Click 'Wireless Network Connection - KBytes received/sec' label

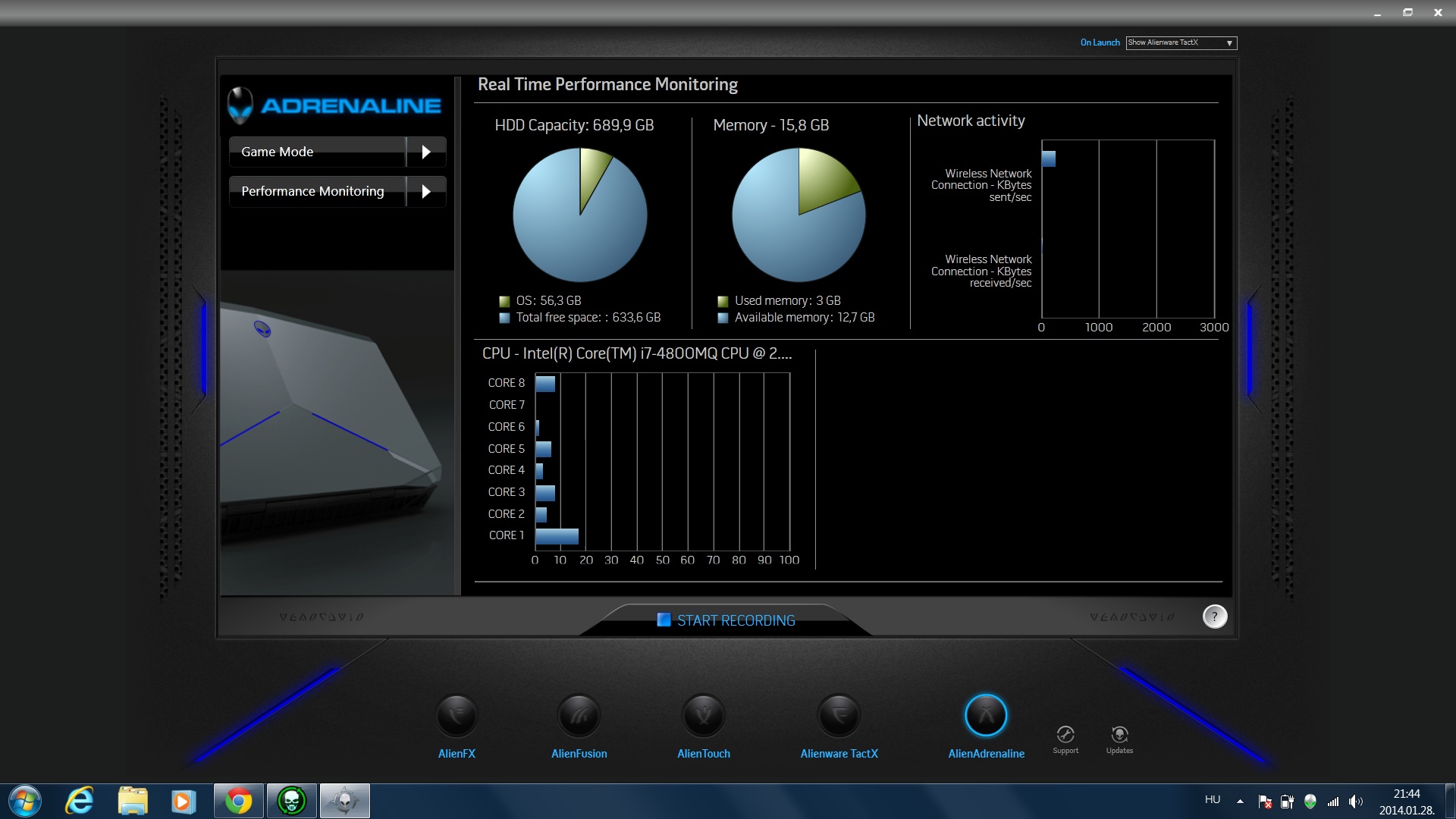click(981, 271)
